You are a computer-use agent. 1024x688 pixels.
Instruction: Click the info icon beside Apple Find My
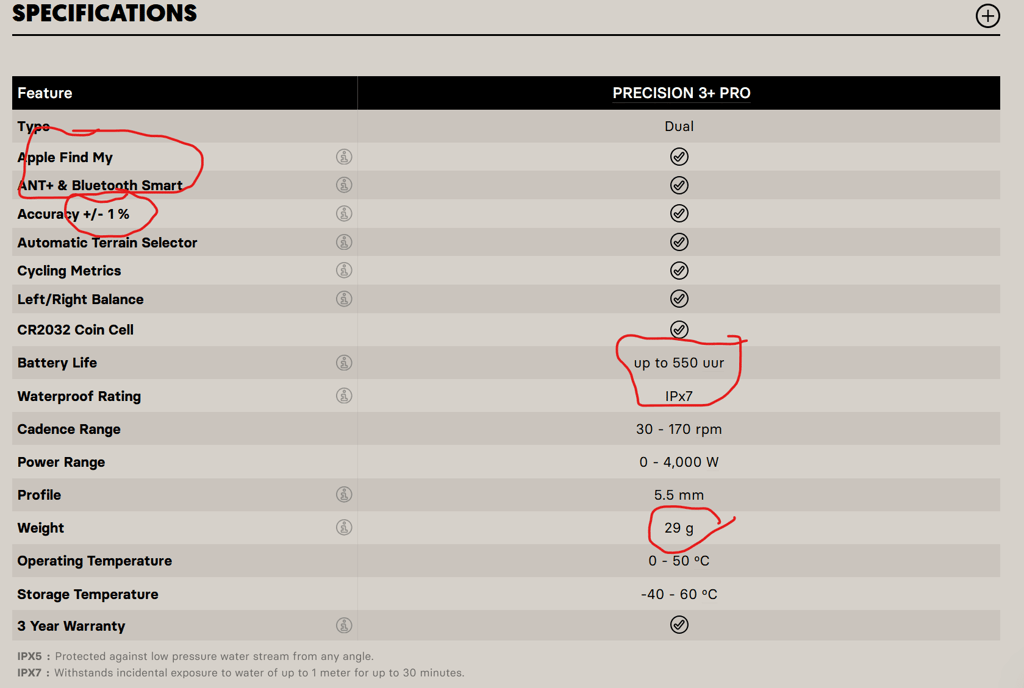(344, 157)
